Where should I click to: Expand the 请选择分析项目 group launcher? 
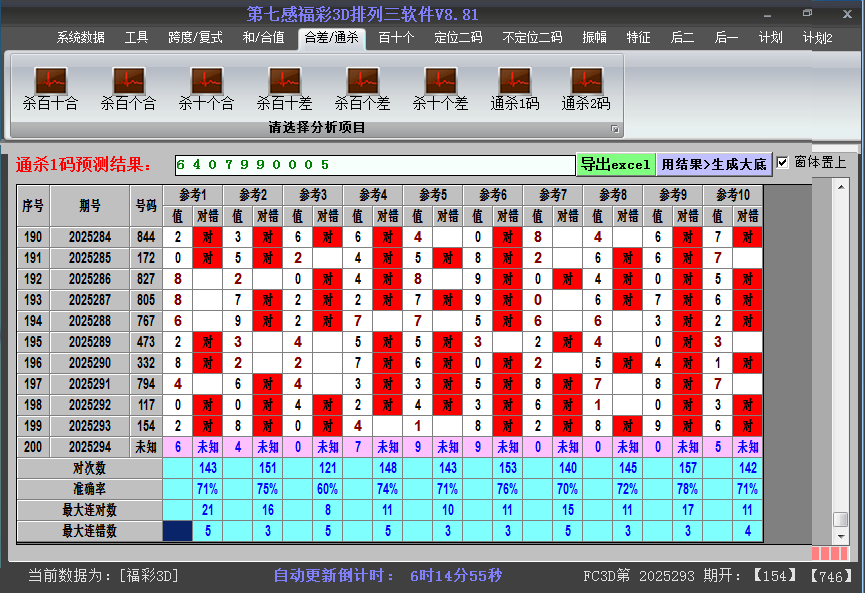(x=615, y=129)
